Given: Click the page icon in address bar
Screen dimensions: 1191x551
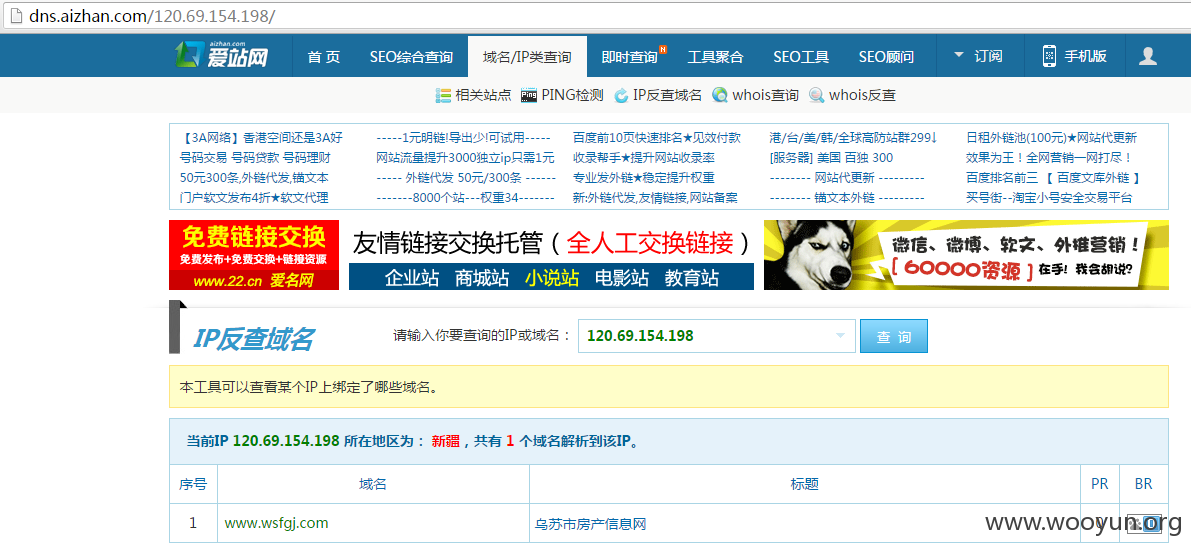Looking at the screenshot, I should [14, 16].
